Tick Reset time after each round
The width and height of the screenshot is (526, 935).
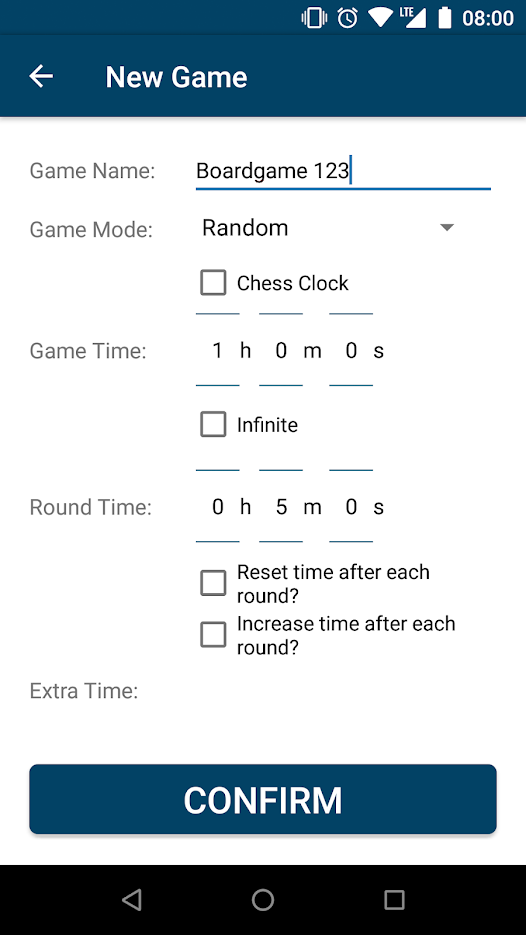point(213,583)
